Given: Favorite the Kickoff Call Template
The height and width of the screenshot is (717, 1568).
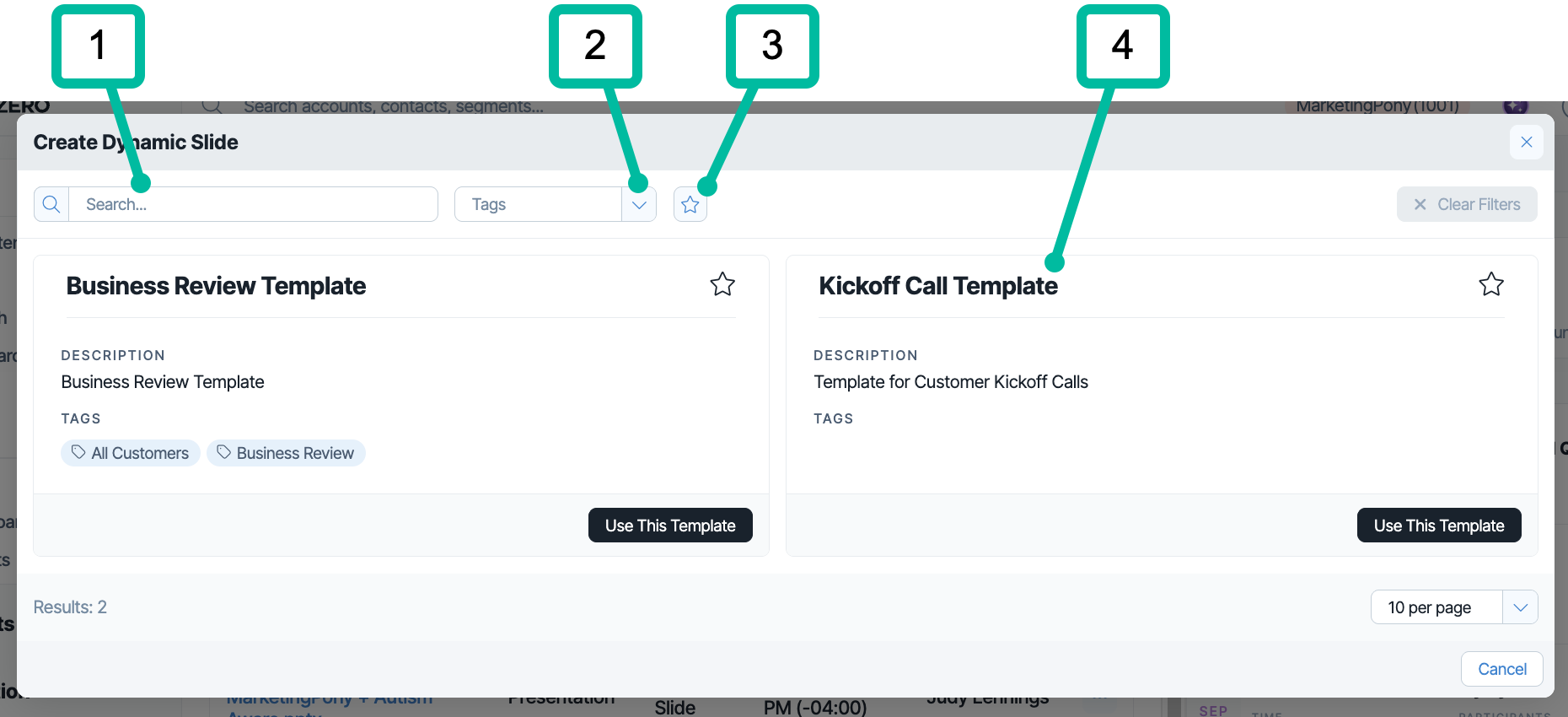Looking at the screenshot, I should tap(1491, 284).
